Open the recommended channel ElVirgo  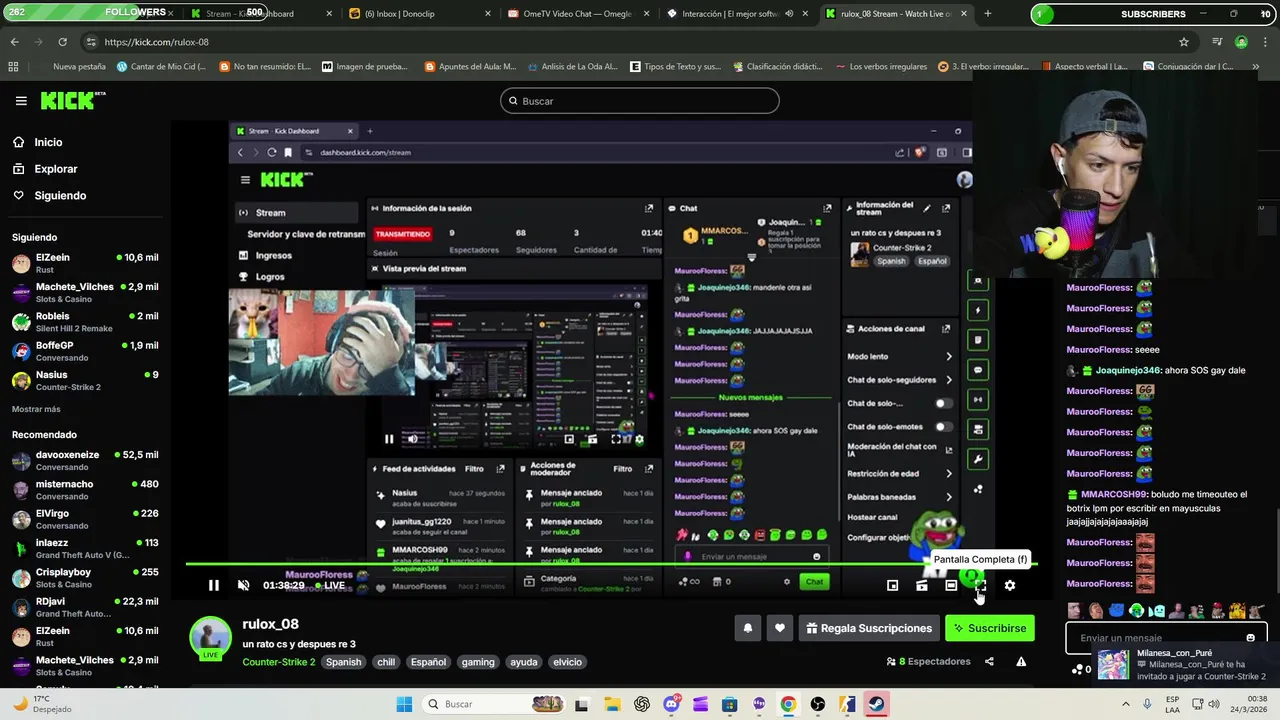pos(85,519)
